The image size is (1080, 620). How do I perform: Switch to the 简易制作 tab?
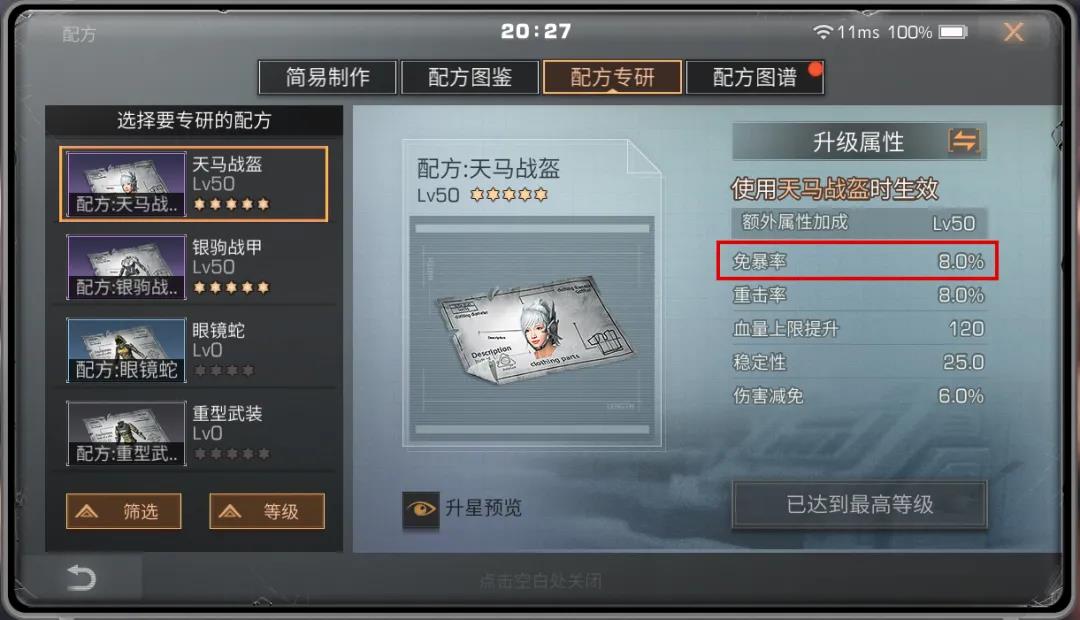point(328,77)
